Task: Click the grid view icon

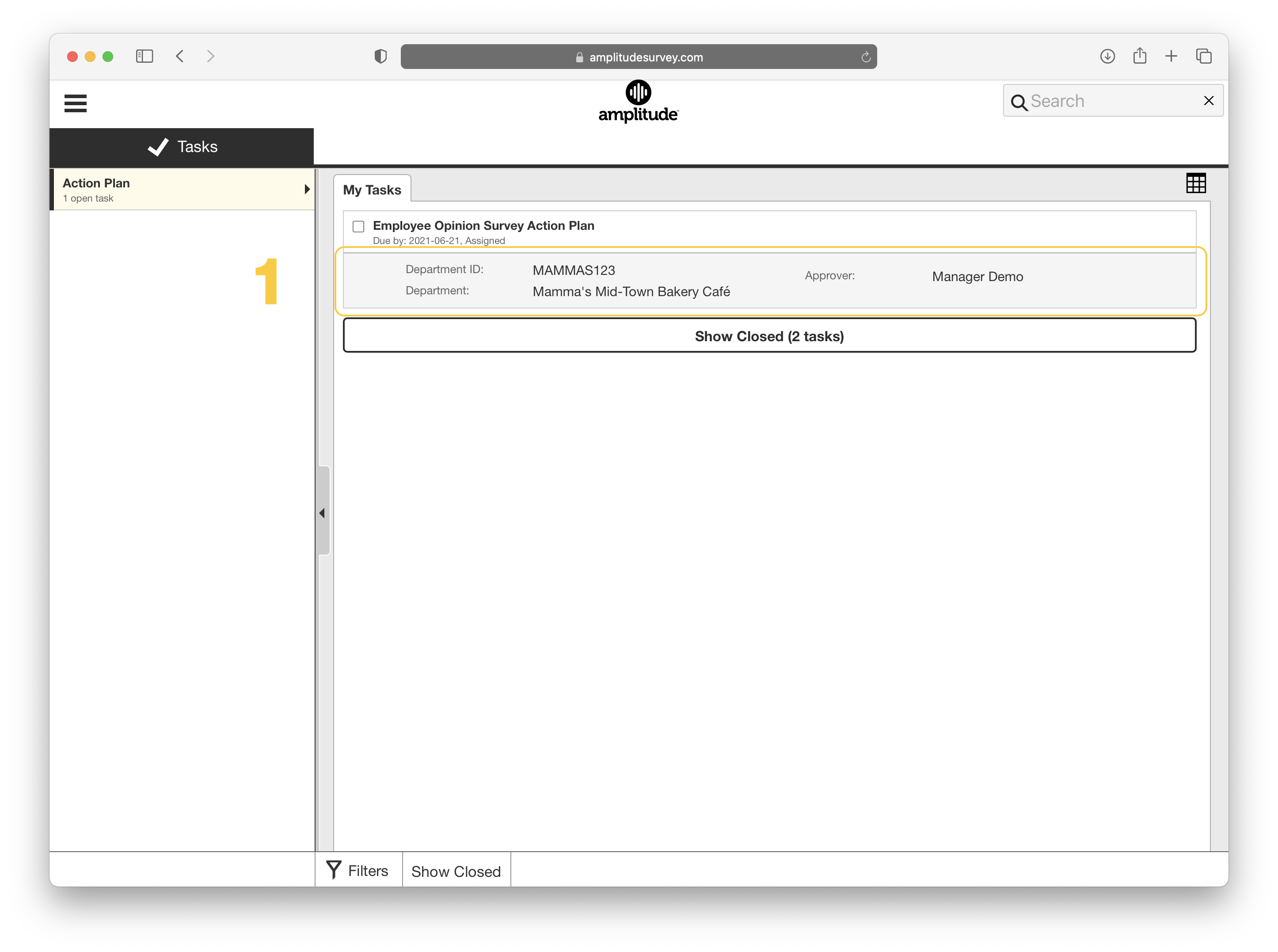Action: (1196, 183)
